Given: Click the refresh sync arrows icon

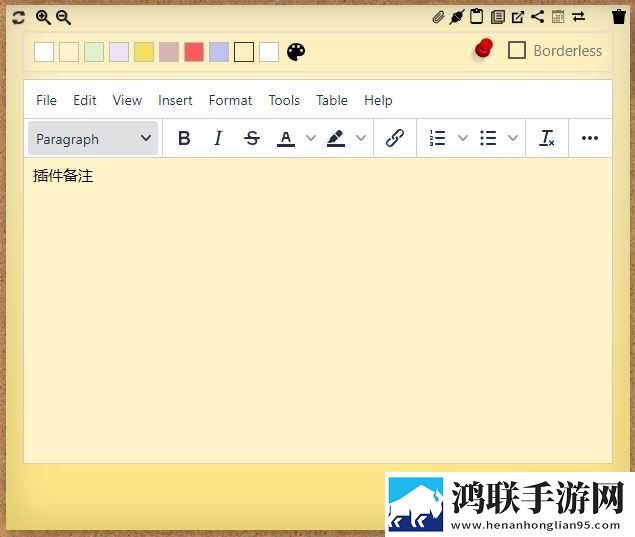Looking at the screenshot, I should 18,17.
